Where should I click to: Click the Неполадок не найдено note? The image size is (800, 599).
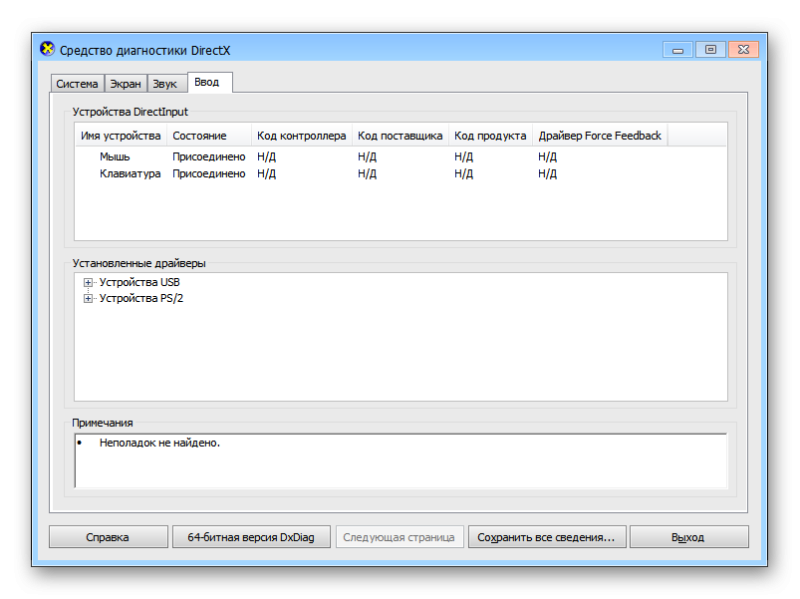click(x=159, y=443)
